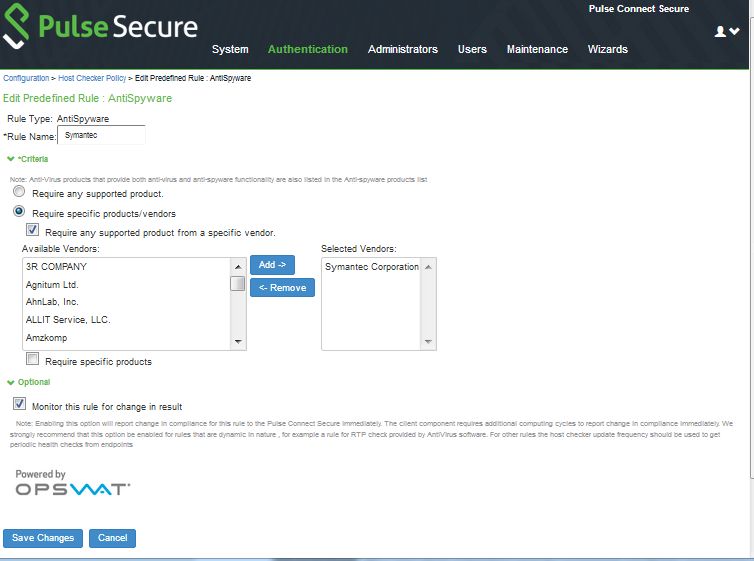
Task: Click the Available Vendors scrollbar thumb
Action: click(x=238, y=284)
